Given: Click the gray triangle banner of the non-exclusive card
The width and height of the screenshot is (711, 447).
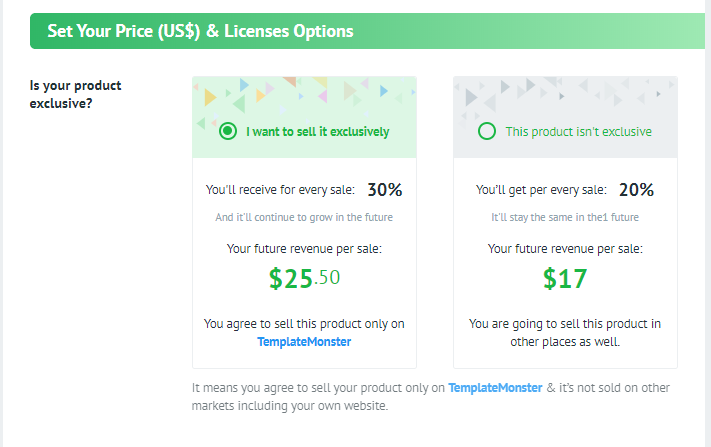Looking at the screenshot, I should [564, 97].
